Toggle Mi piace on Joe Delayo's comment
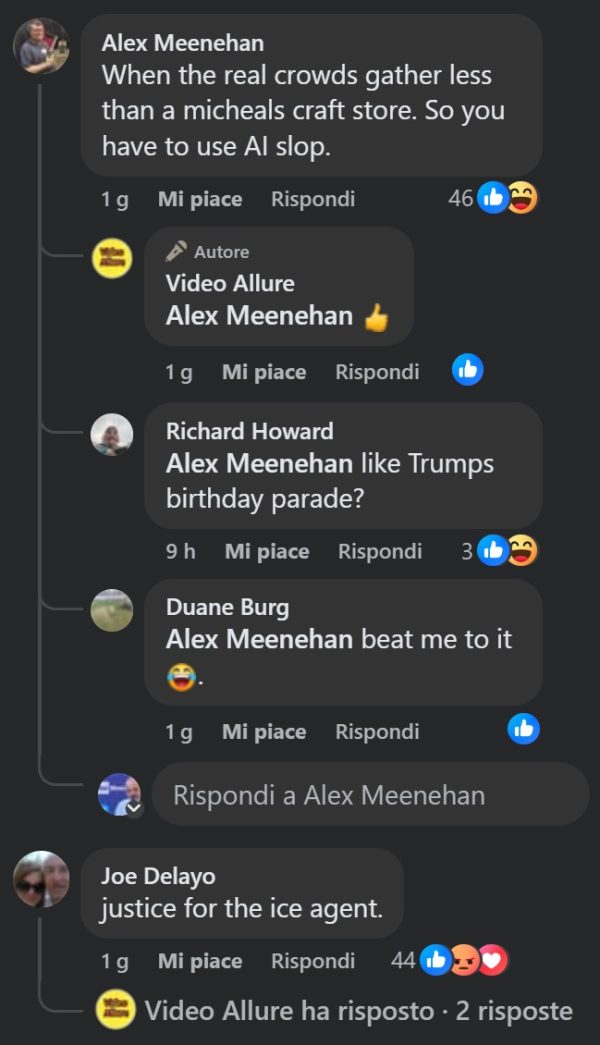Image resolution: width=600 pixels, height=1045 pixels. 200,961
